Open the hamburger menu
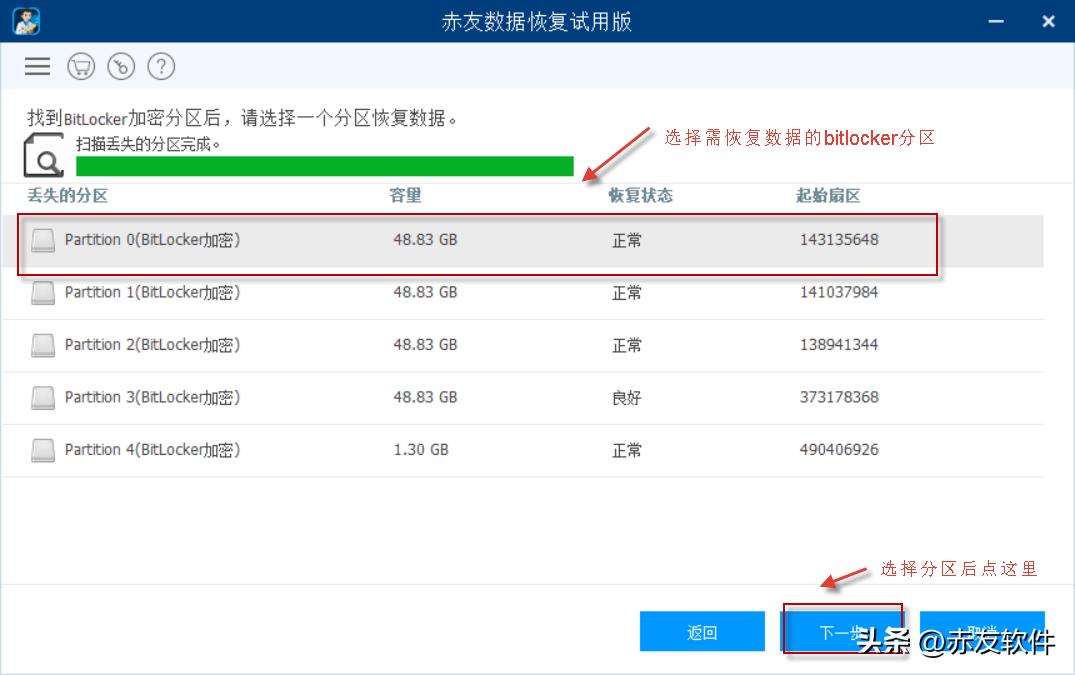 click(x=37, y=66)
